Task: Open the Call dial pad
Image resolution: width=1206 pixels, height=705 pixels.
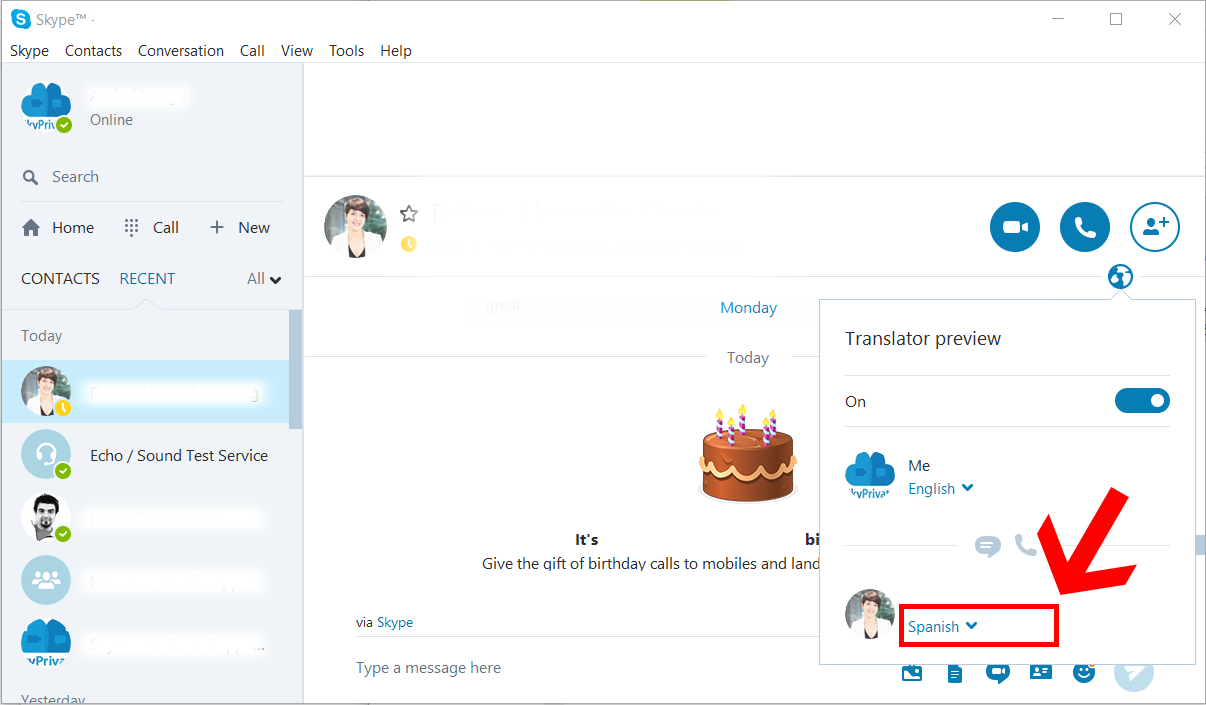Action: coord(151,227)
